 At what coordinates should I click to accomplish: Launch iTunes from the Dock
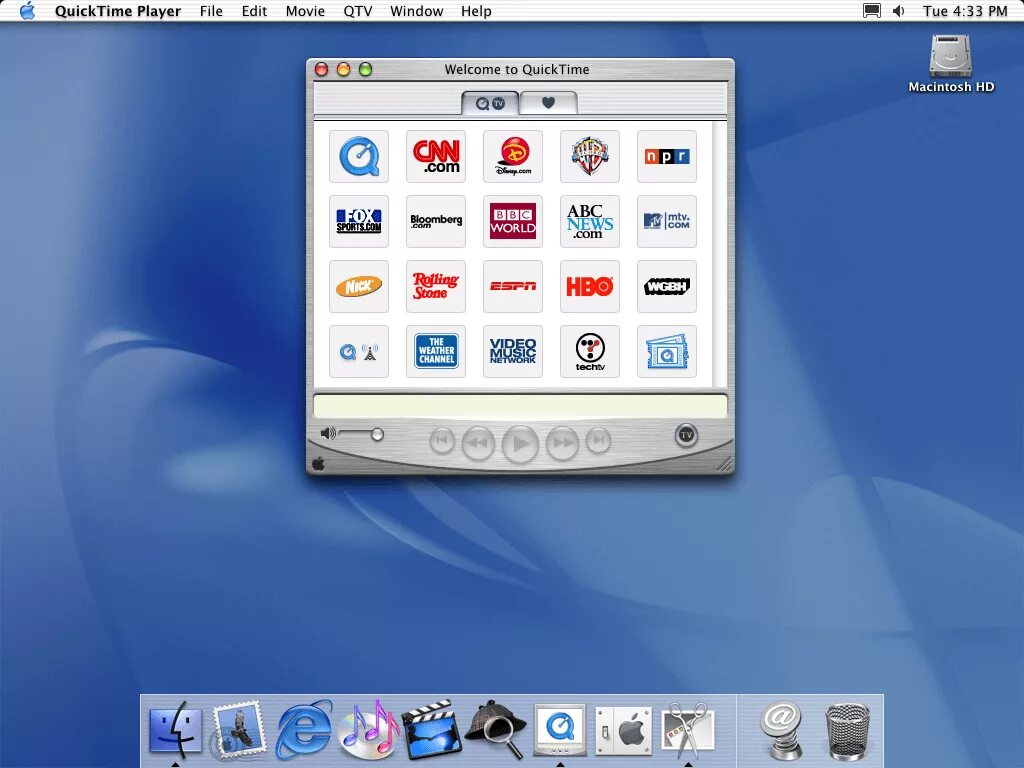pyautogui.click(x=368, y=729)
